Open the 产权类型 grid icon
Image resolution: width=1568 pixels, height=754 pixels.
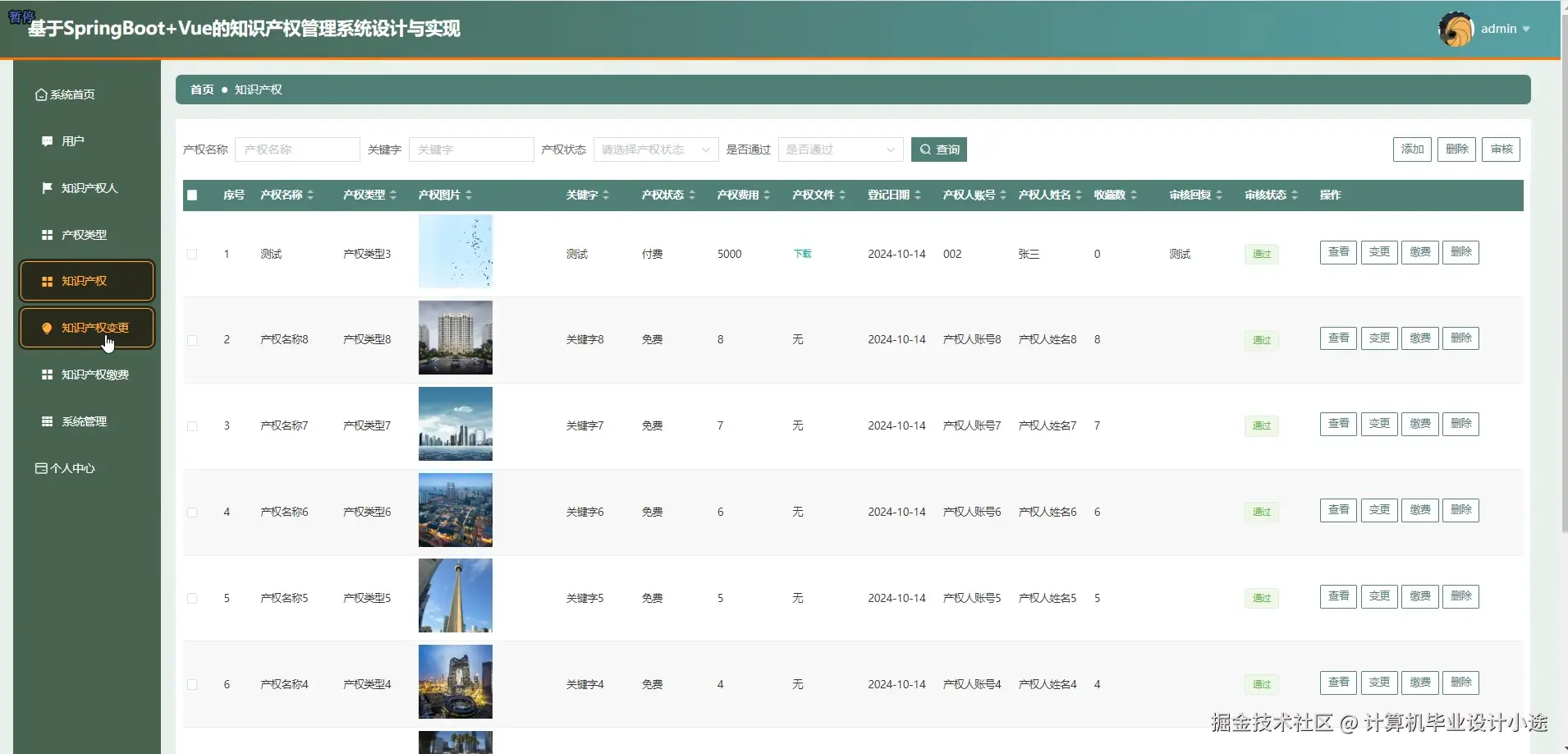tap(47, 234)
